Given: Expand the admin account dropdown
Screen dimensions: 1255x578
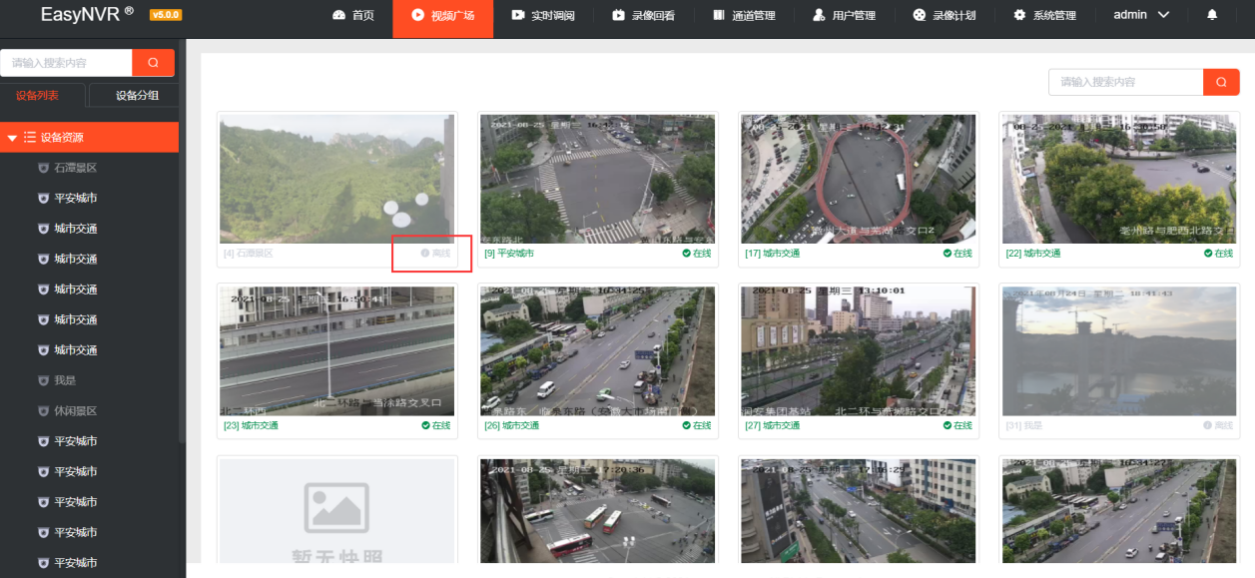Looking at the screenshot, I should [1141, 15].
